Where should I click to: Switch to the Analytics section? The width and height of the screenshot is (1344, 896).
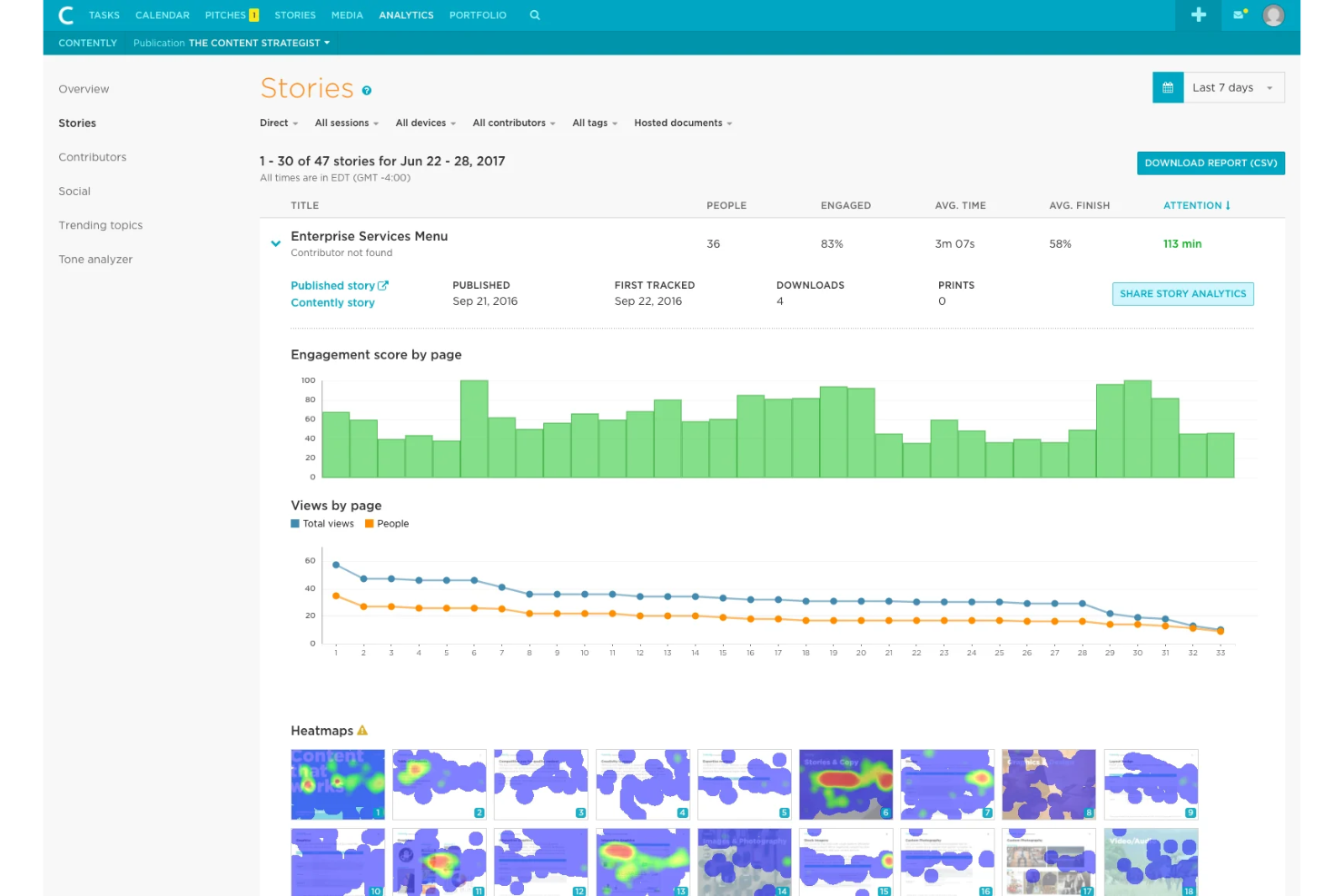[x=406, y=15]
